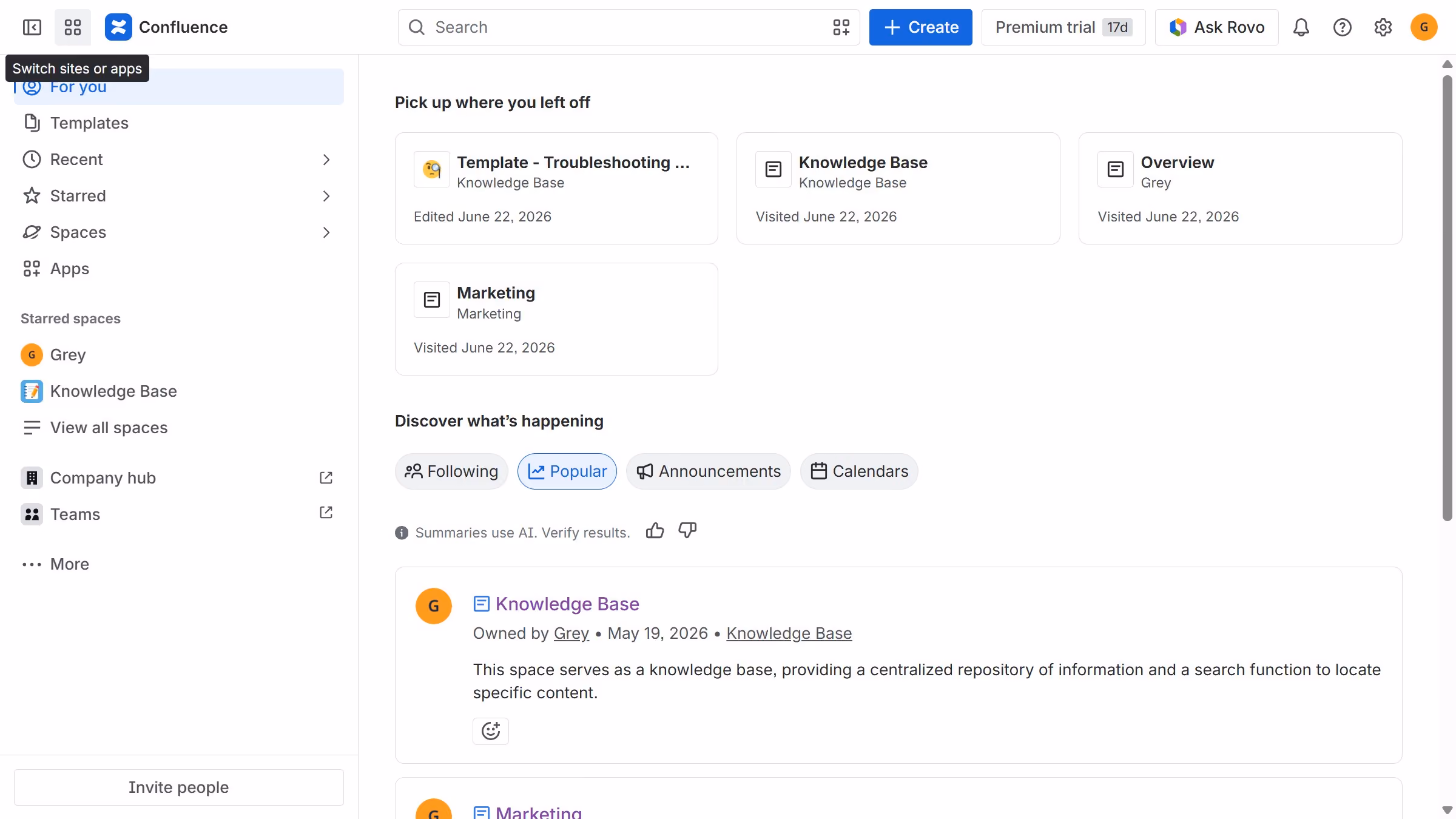
Task: Open notifications bell
Action: point(1301,27)
